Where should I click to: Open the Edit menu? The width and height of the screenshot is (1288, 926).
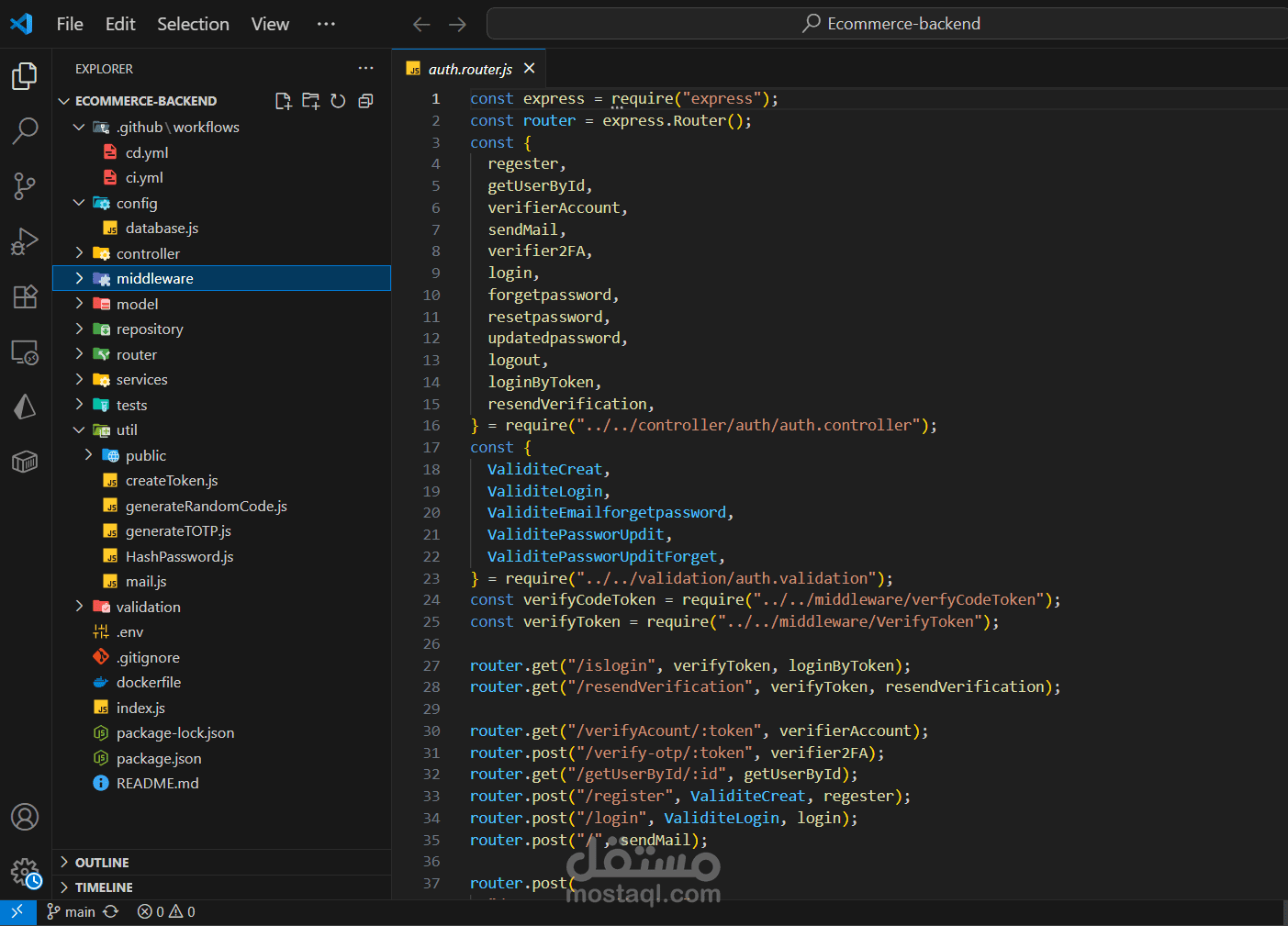(120, 24)
